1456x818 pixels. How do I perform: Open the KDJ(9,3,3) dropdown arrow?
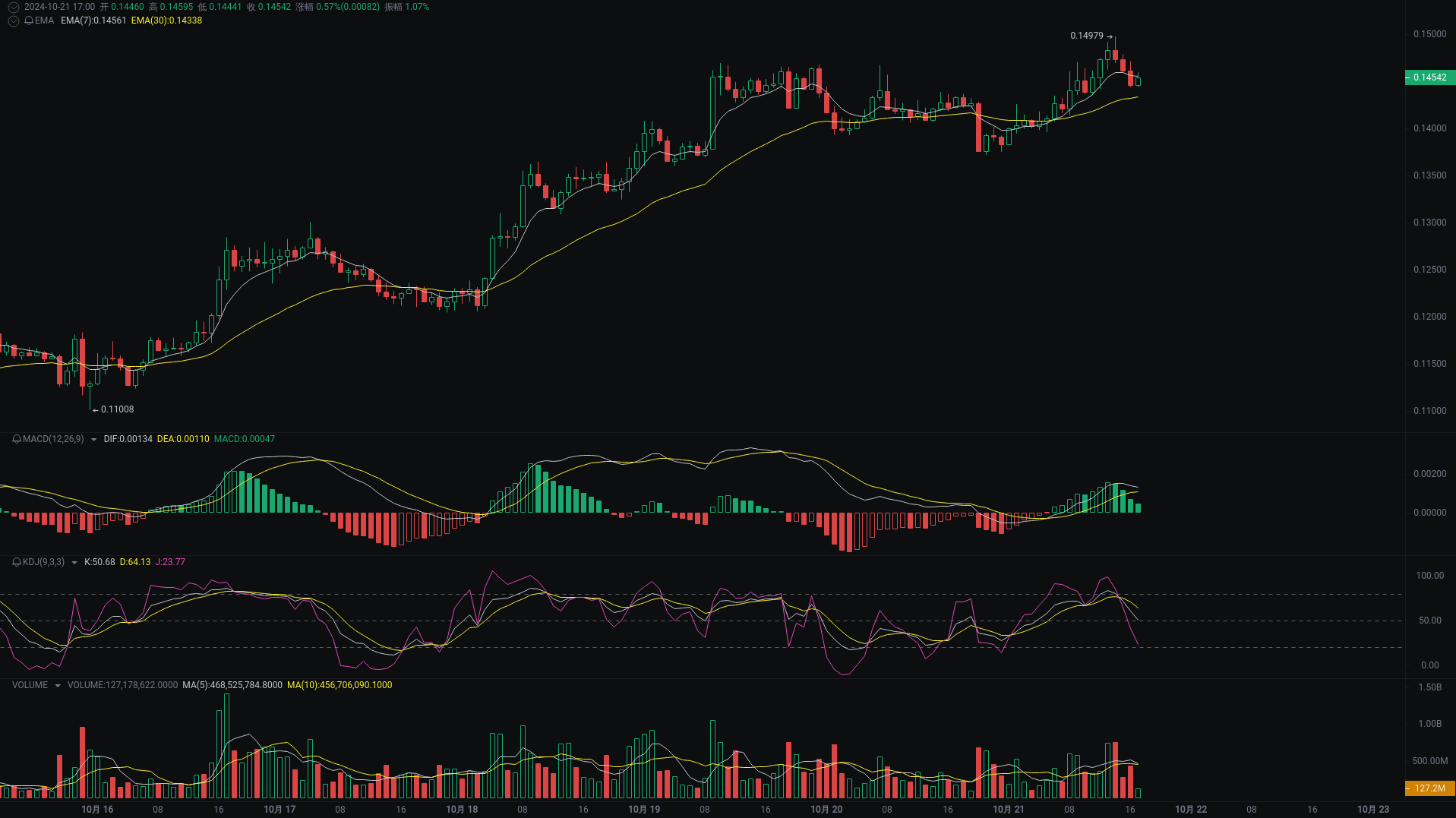(x=74, y=563)
